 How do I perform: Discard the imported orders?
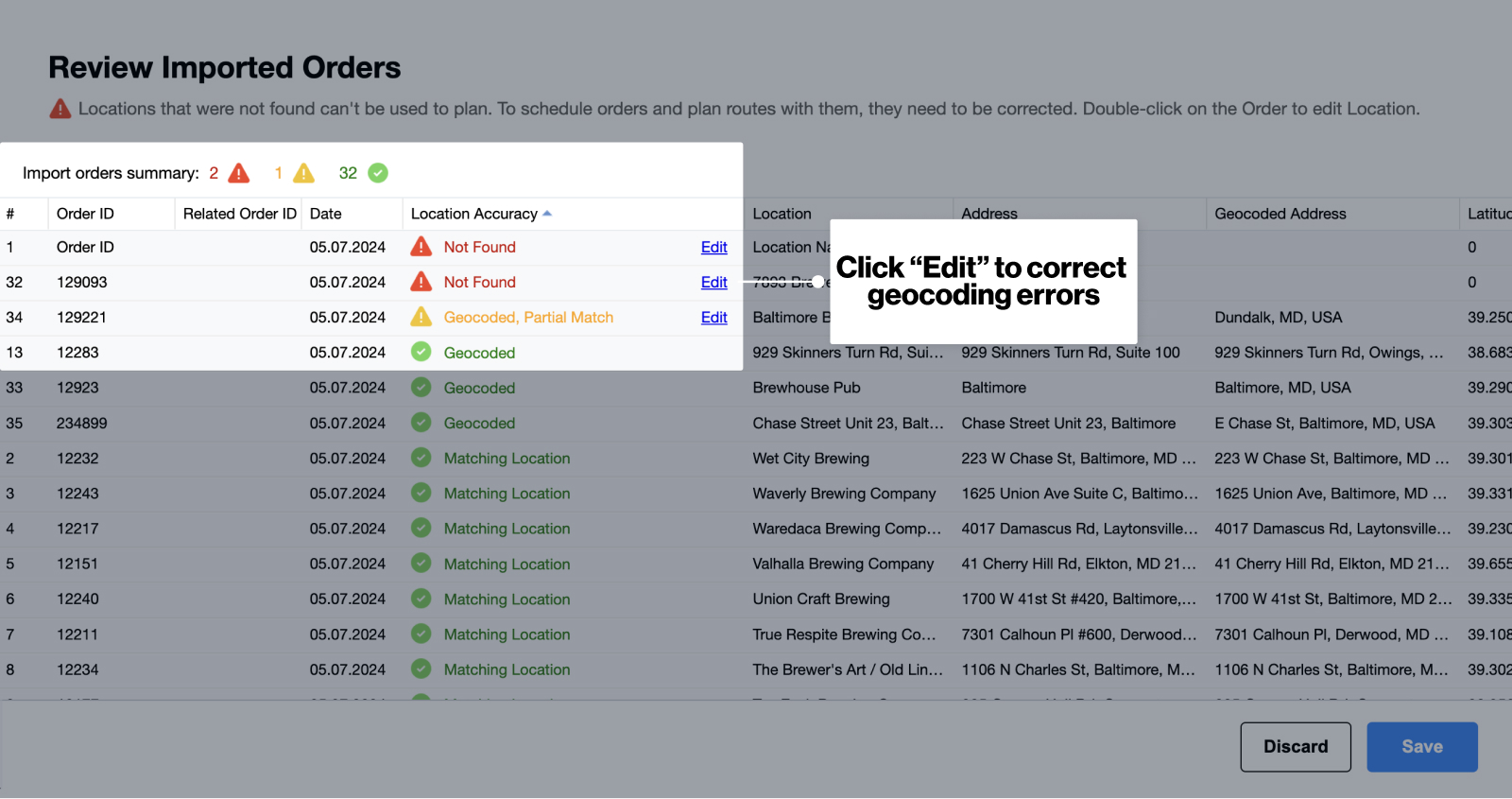click(x=1295, y=747)
